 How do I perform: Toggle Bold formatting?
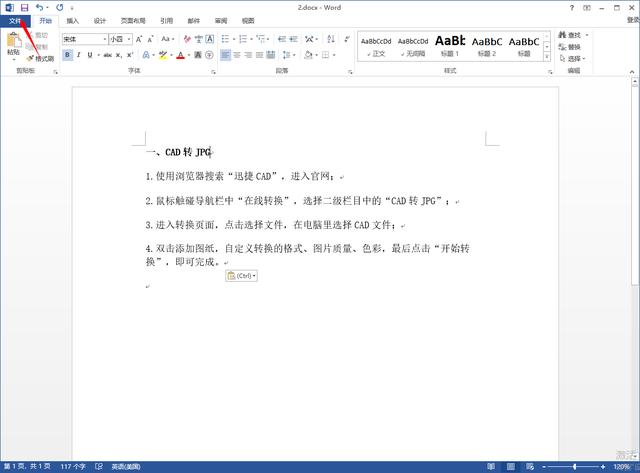67,55
